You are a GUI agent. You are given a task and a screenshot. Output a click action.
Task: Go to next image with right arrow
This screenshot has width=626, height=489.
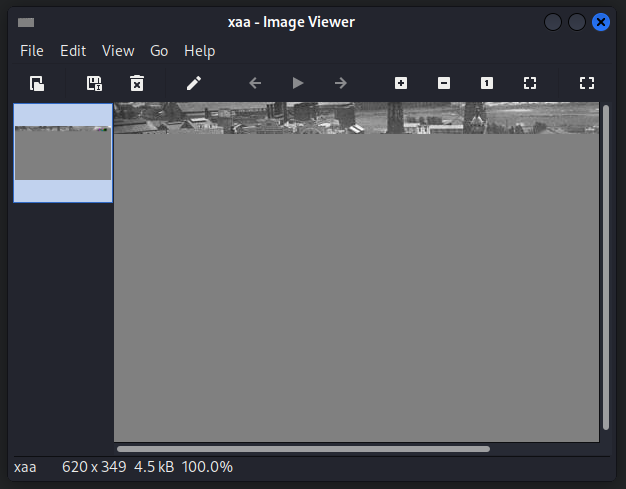(341, 83)
